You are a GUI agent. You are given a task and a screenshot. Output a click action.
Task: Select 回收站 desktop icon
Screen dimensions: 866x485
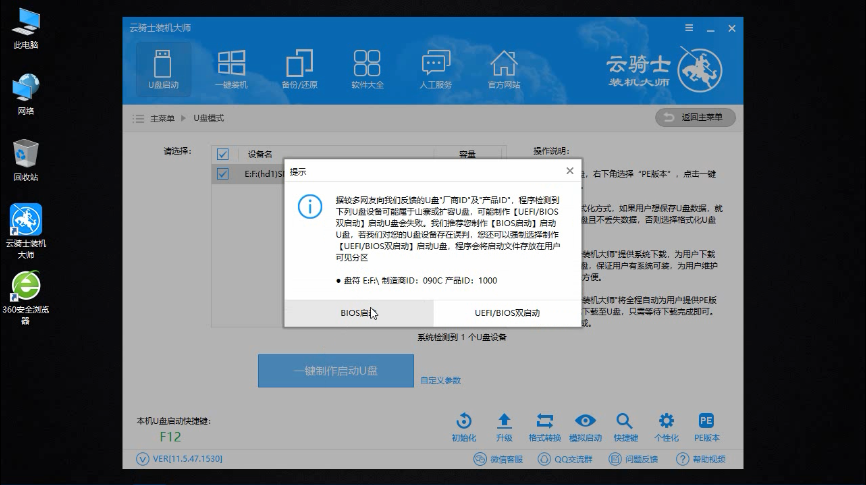[x=26, y=160]
